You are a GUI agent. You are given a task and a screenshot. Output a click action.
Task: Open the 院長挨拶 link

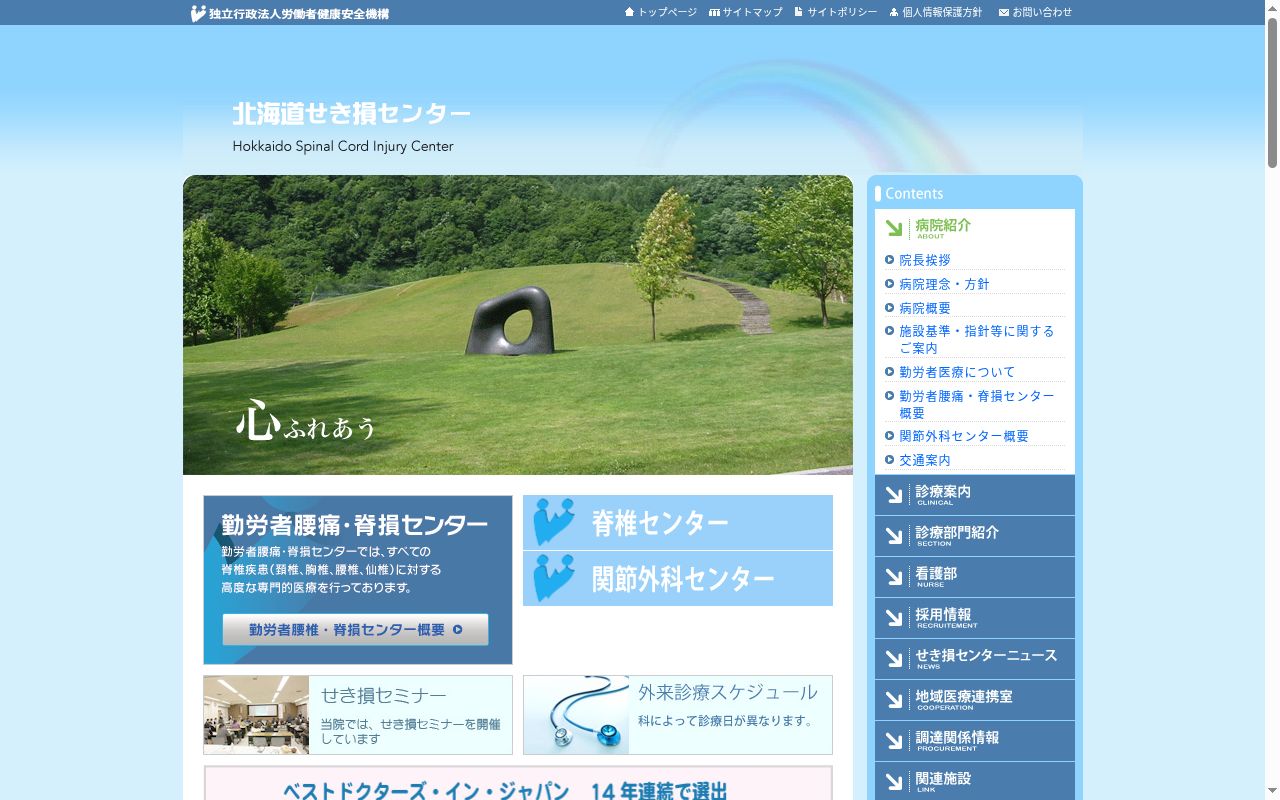(925, 260)
